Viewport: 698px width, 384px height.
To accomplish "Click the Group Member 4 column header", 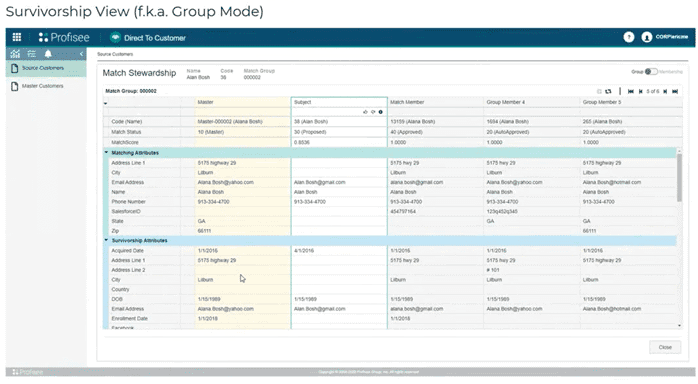I will pyautogui.click(x=532, y=102).
